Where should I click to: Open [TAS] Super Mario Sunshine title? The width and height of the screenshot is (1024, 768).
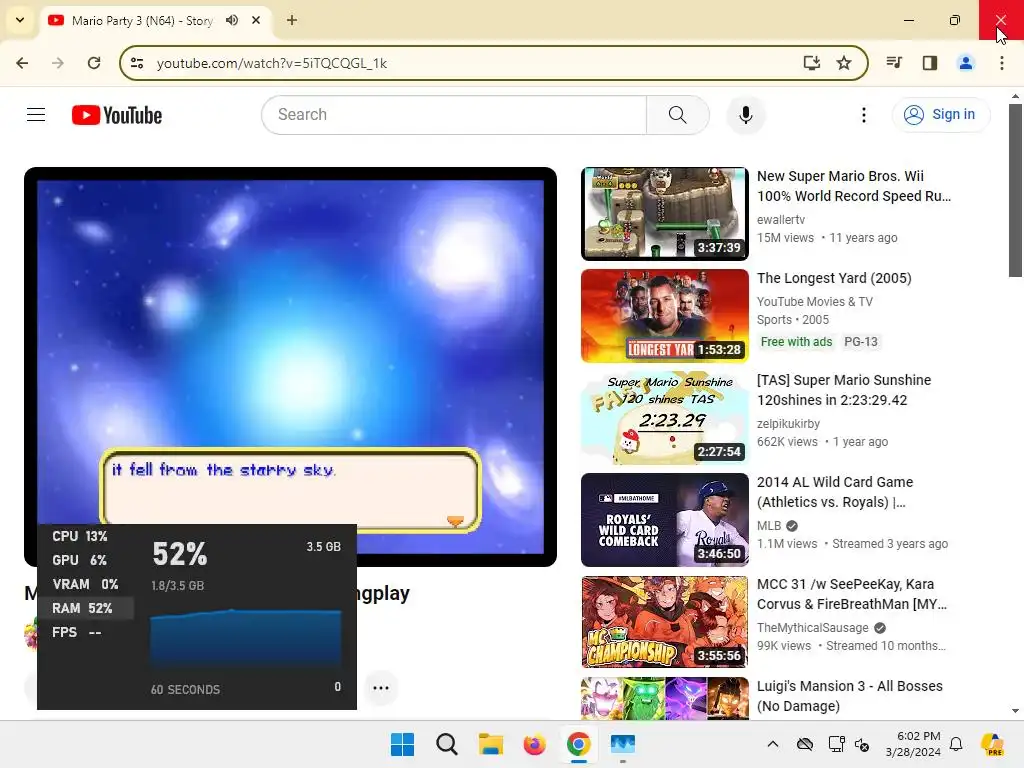[844, 390]
